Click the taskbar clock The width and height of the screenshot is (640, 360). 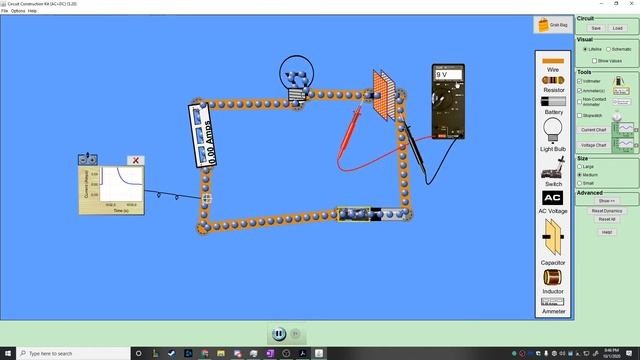point(611,353)
